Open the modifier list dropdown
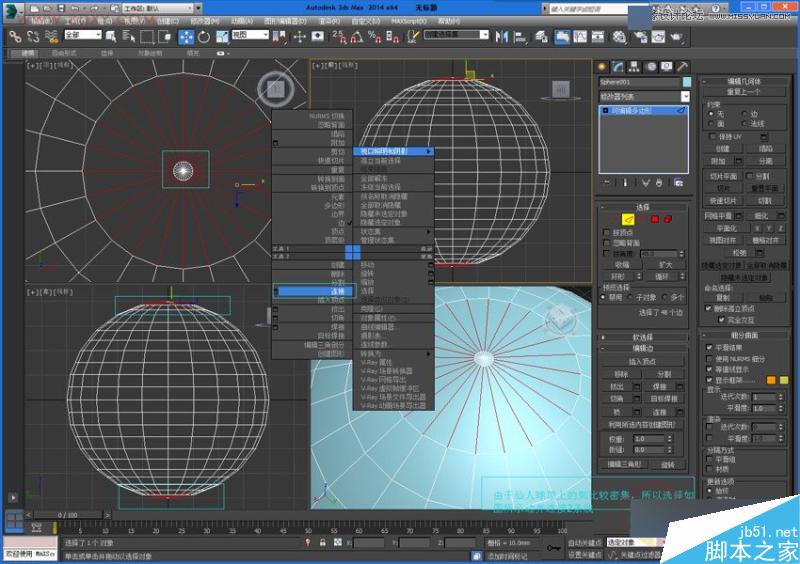 click(x=684, y=96)
